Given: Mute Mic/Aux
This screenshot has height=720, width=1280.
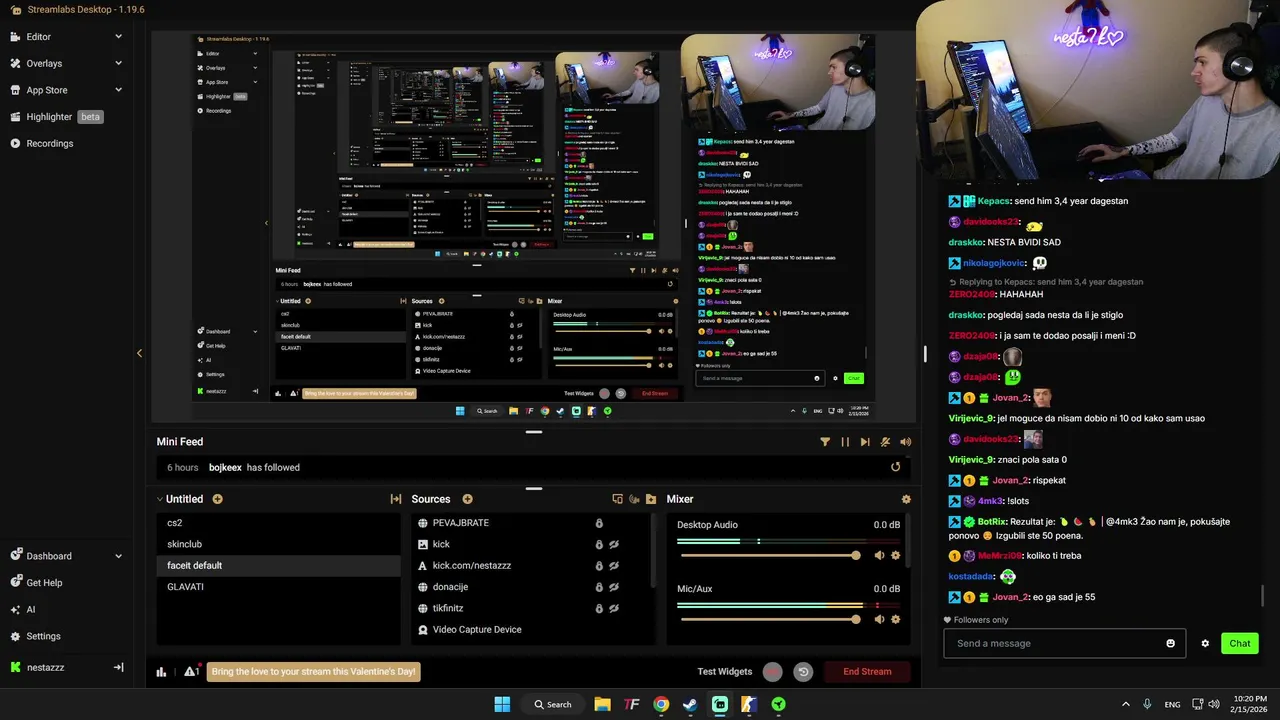Looking at the screenshot, I should (879, 619).
